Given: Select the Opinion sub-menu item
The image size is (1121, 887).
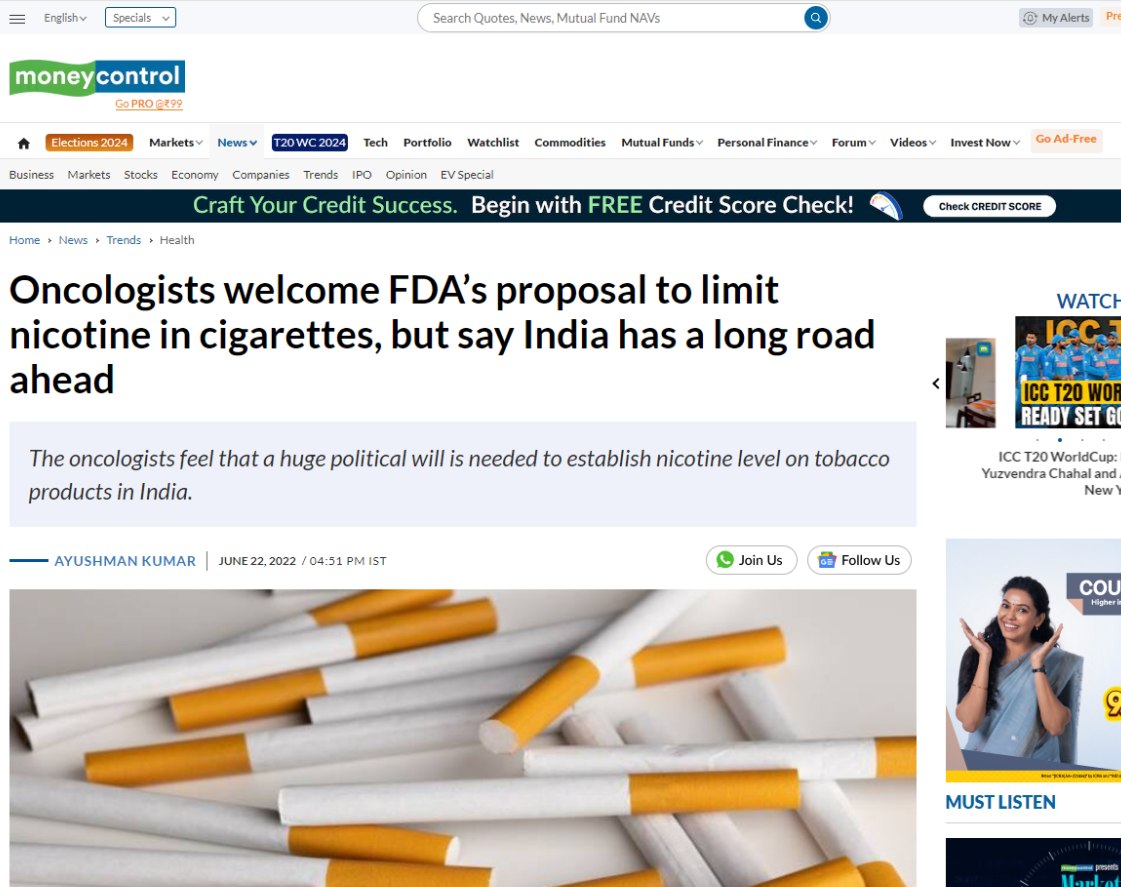Looking at the screenshot, I should pos(406,174).
